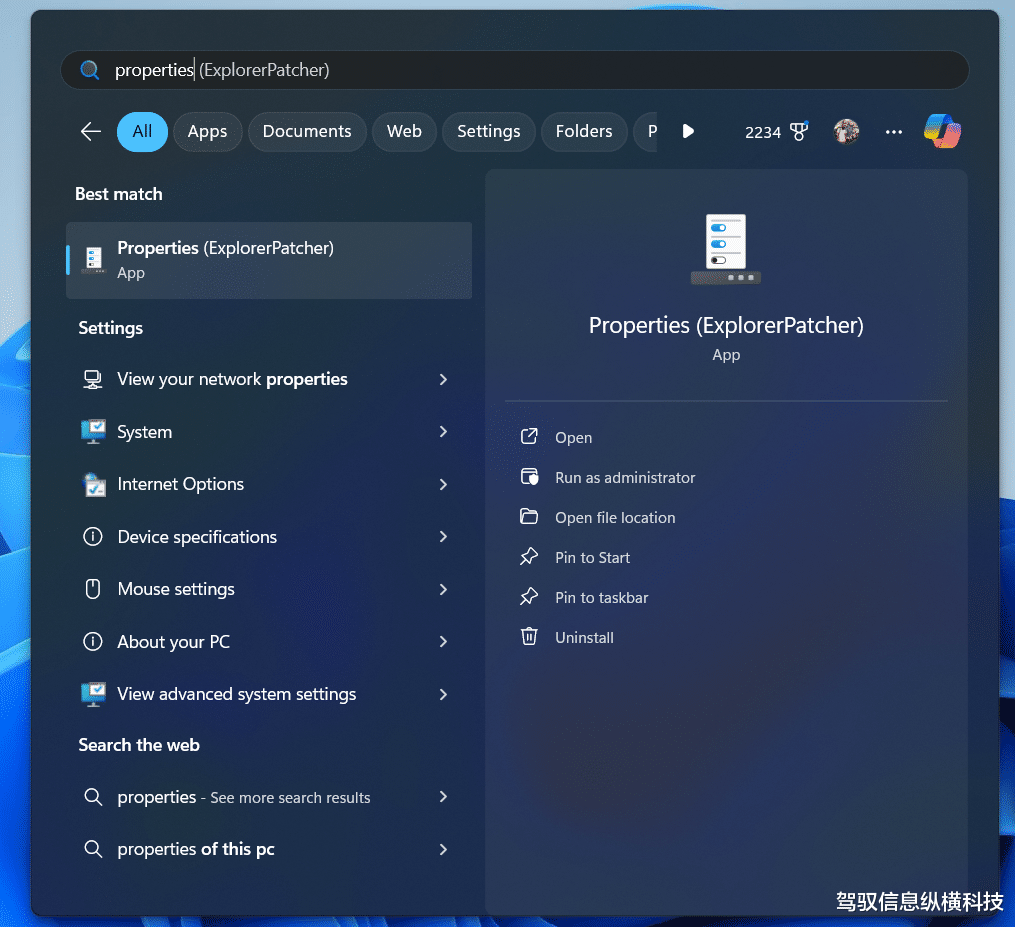Expand View your network properties chevron
The height and width of the screenshot is (927, 1015).
pyautogui.click(x=443, y=379)
